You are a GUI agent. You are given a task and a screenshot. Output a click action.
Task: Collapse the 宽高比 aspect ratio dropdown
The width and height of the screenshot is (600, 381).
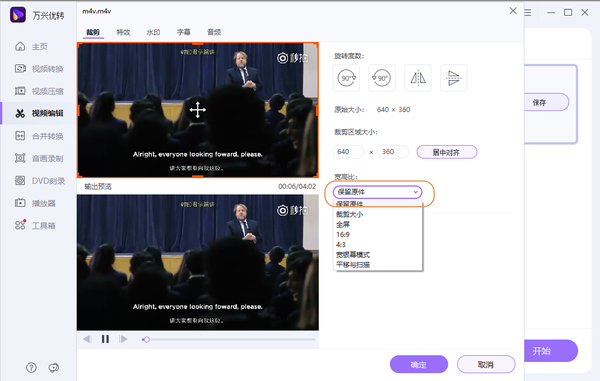tap(377, 192)
